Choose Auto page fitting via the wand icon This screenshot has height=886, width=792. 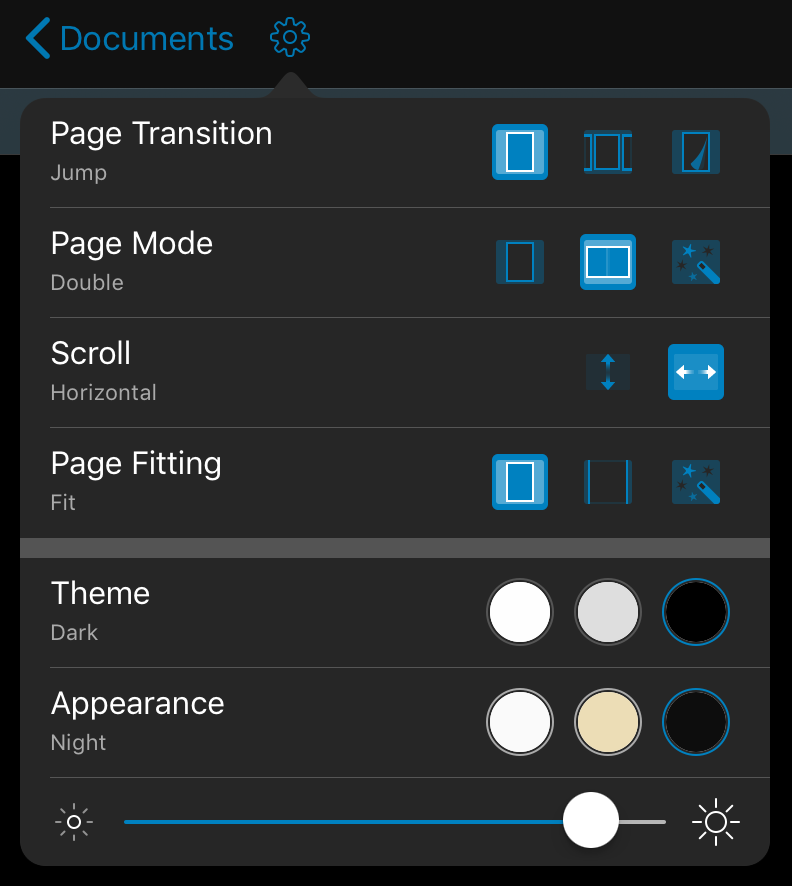point(696,482)
